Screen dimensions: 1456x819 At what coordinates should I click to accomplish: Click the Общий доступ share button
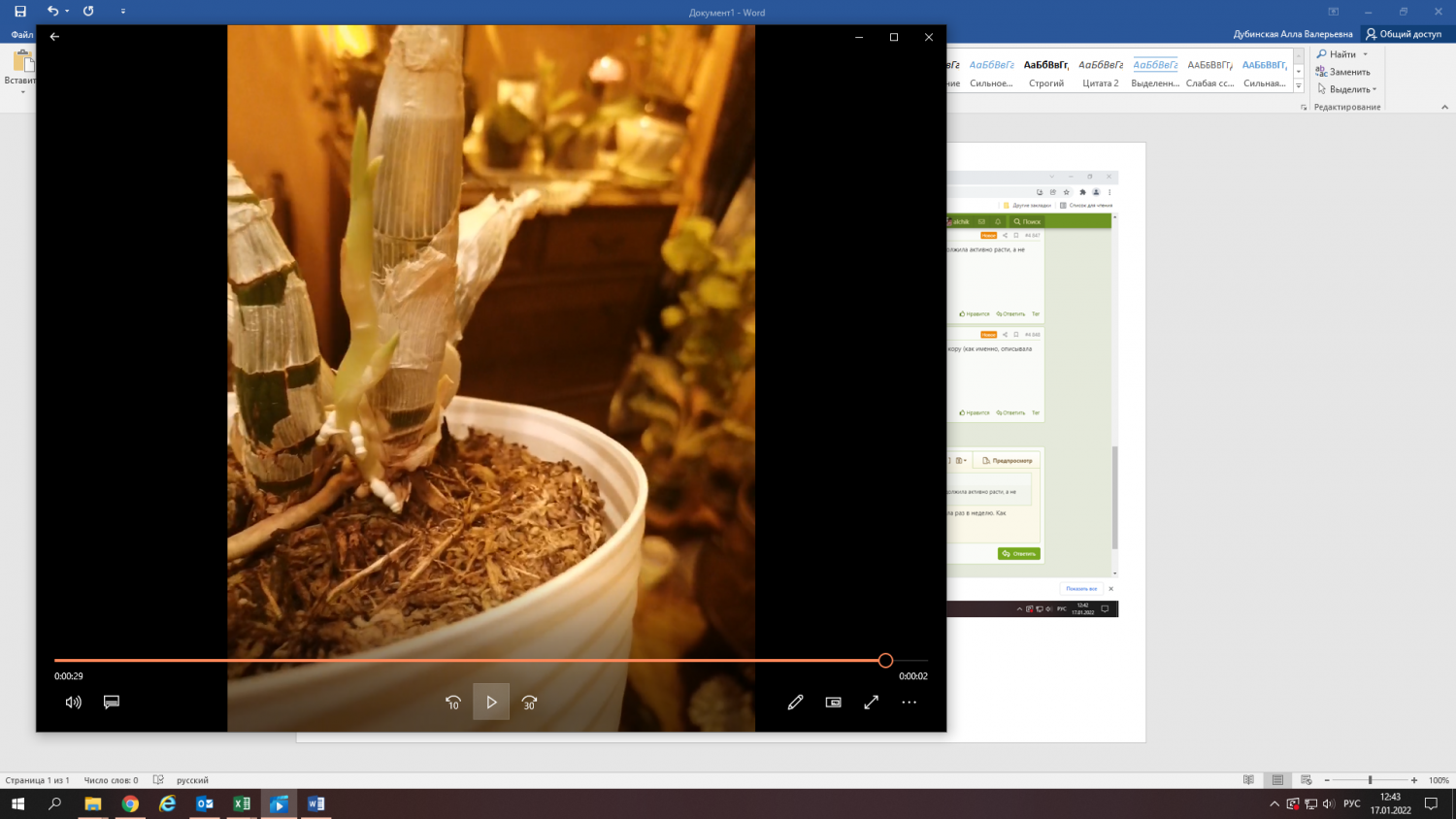(1404, 34)
